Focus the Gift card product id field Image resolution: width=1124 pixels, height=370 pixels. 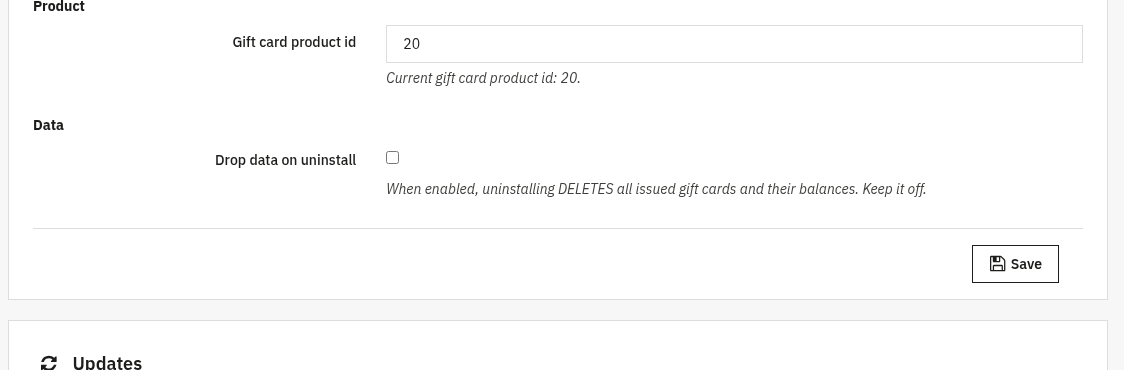click(734, 44)
